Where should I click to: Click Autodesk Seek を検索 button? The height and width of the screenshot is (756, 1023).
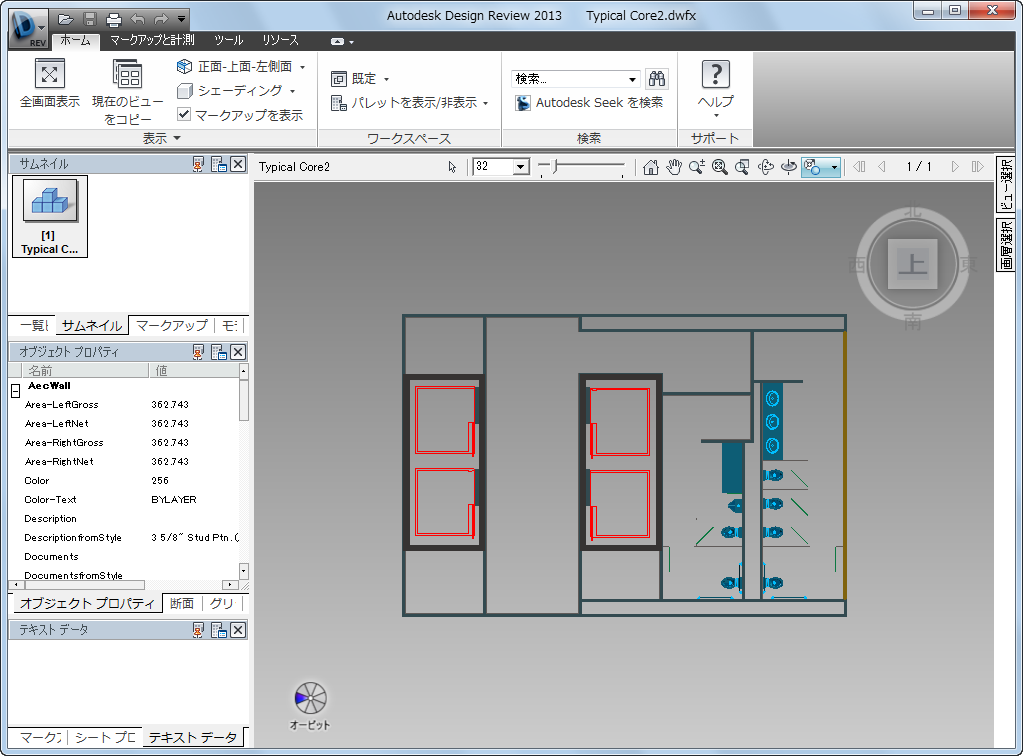click(x=589, y=102)
